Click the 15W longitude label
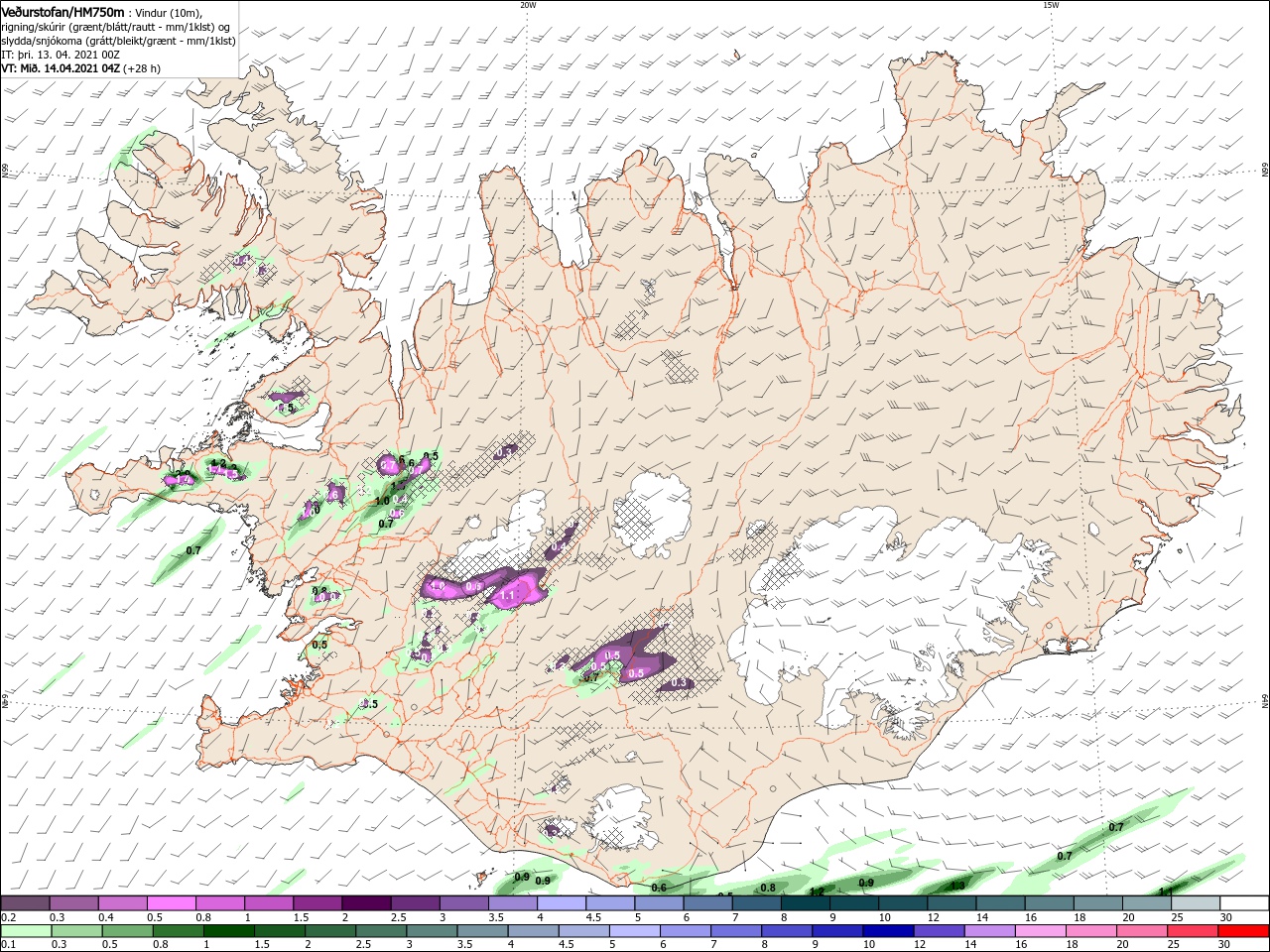 pyautogui.click(x=1051, y=5)
